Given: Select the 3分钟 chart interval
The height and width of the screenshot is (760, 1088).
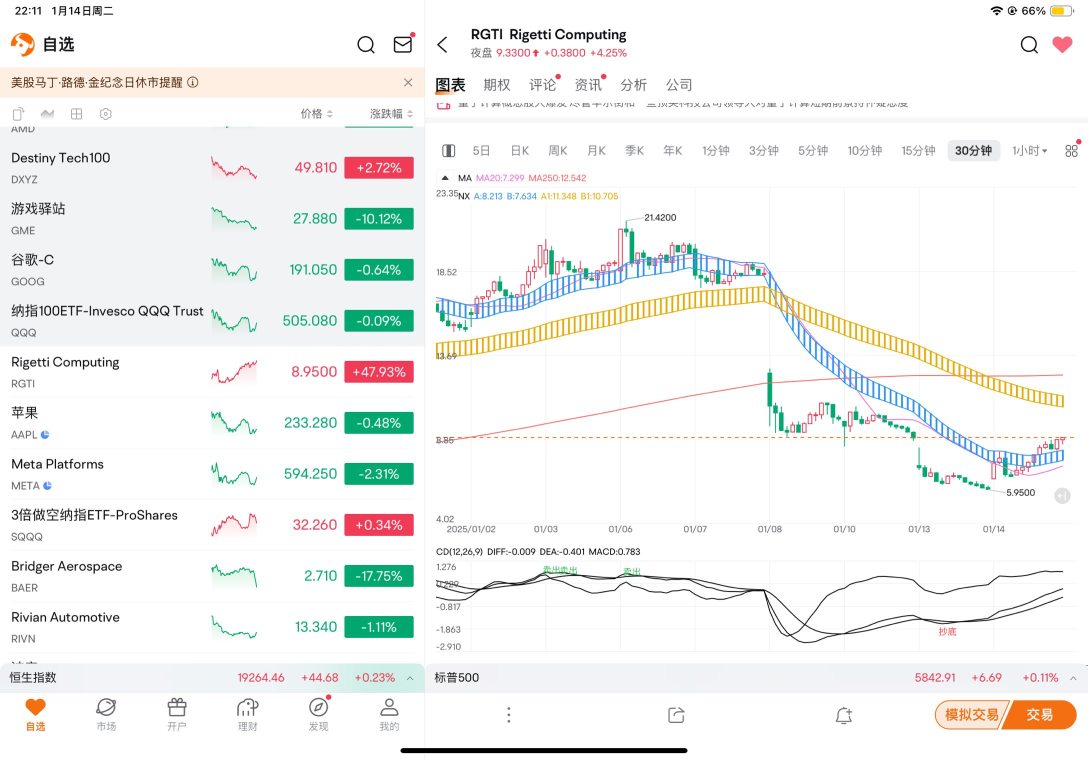Looking at the screenshot, I should pos(764,151).
